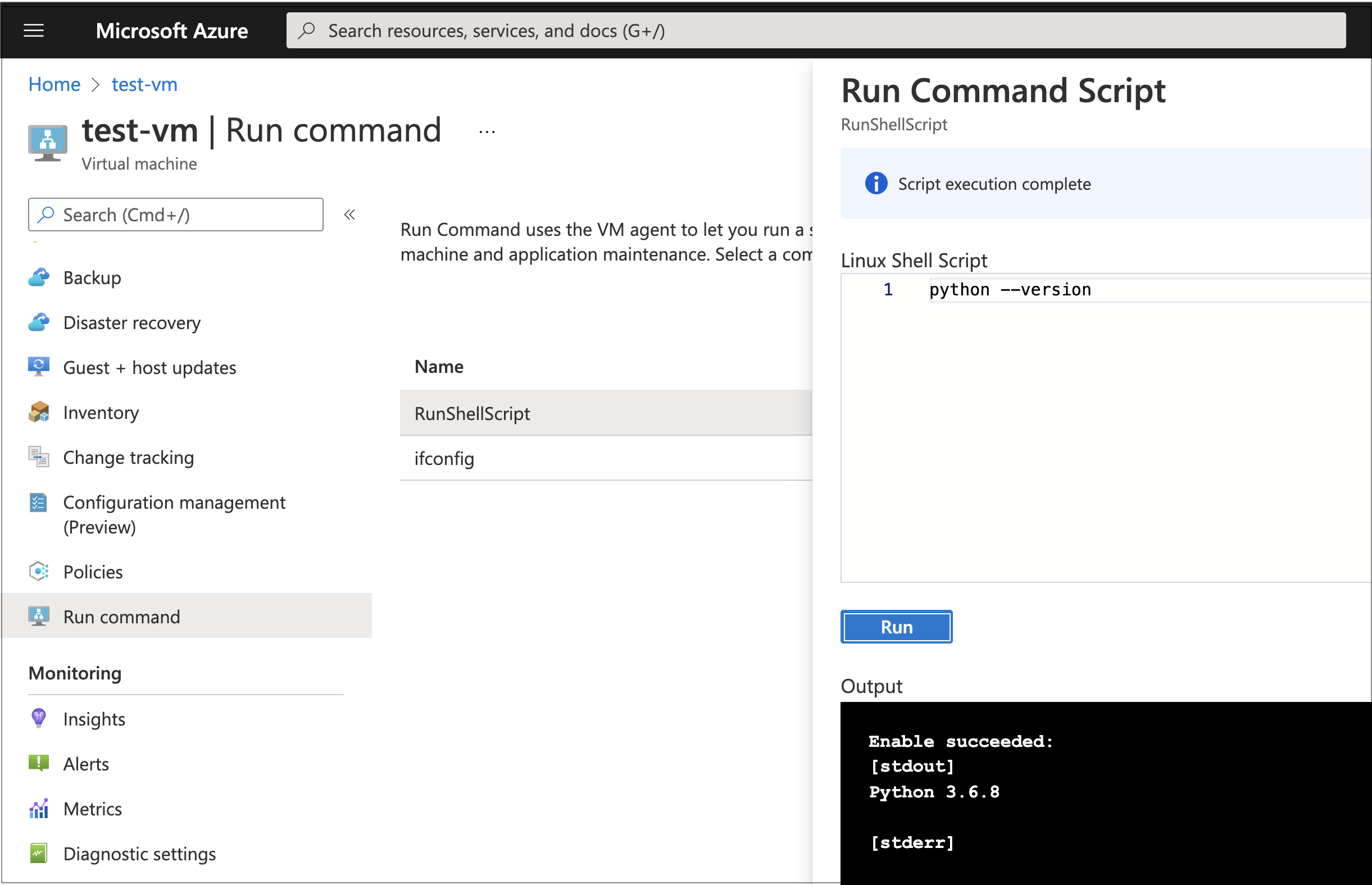The width and height of the screenshot is (1372, 885).
Task: Click the Script execution complete message
Action: (994, 184)
